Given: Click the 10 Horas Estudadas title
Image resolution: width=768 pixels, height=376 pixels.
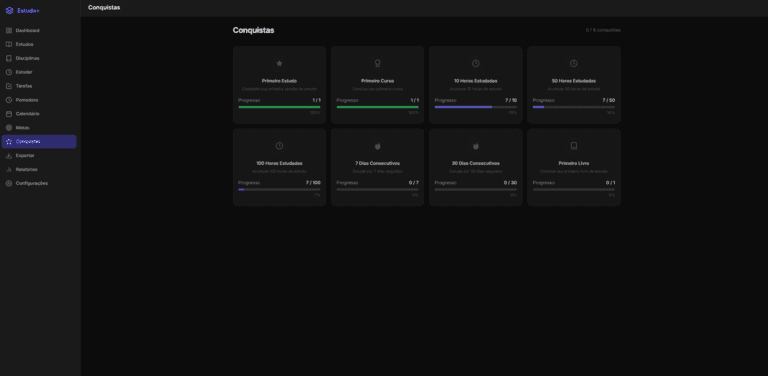Looking at the screenshot, I should pyautogui.click(x=476, y=81).
